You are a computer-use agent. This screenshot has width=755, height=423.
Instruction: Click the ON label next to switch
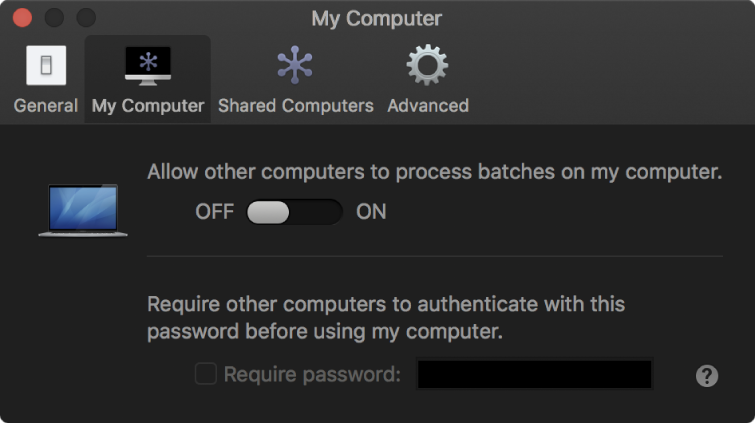[x=371, y=212]
